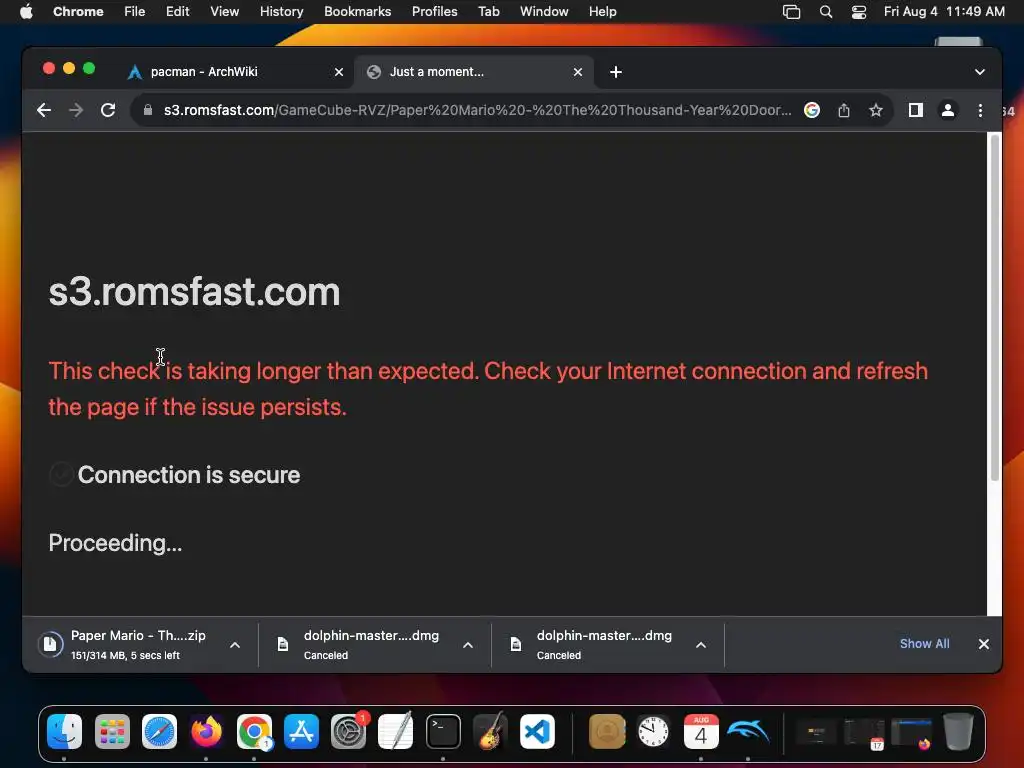Toggle macOS Control Center in menu bar
The height and width of the screenshot is (768, 1024).
tap(859, 12)
